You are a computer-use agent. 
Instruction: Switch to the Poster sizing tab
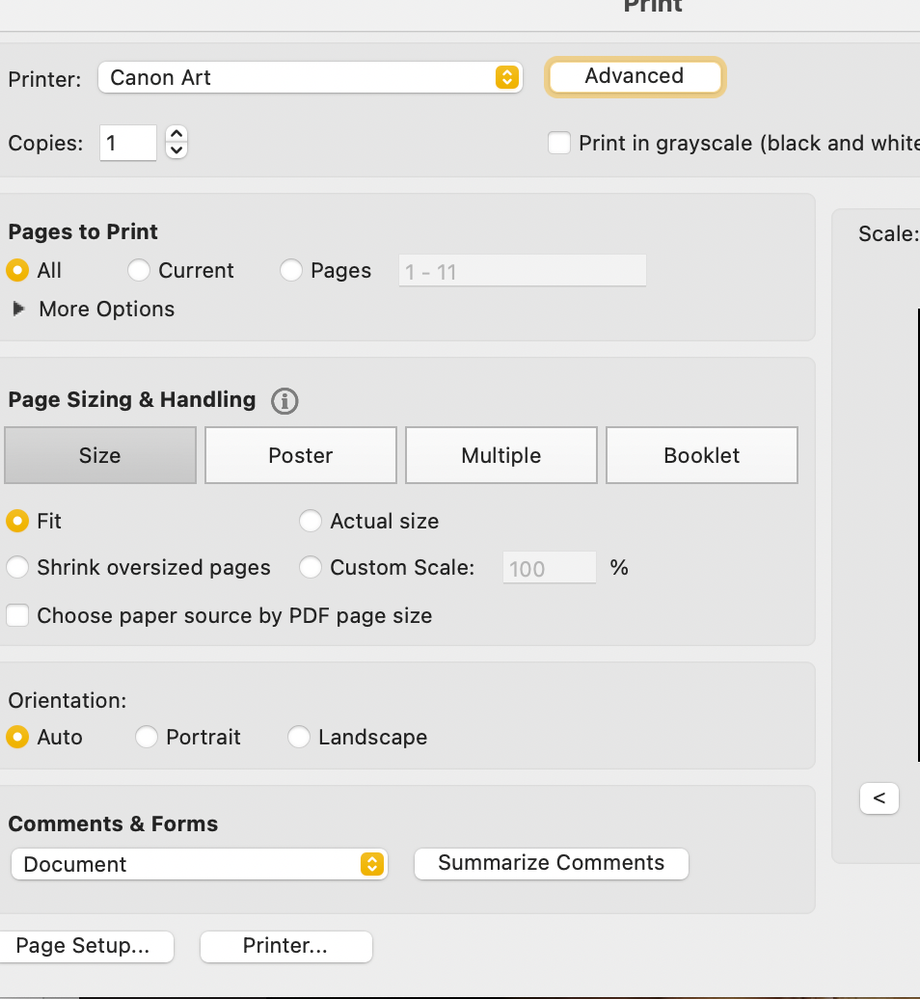pyautogui.click(x=301, y=455)
